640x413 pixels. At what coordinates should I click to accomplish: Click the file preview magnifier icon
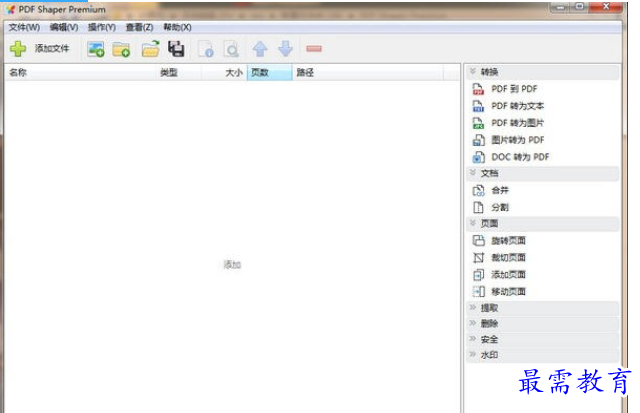pyautogui.click(x=231, y=49)
